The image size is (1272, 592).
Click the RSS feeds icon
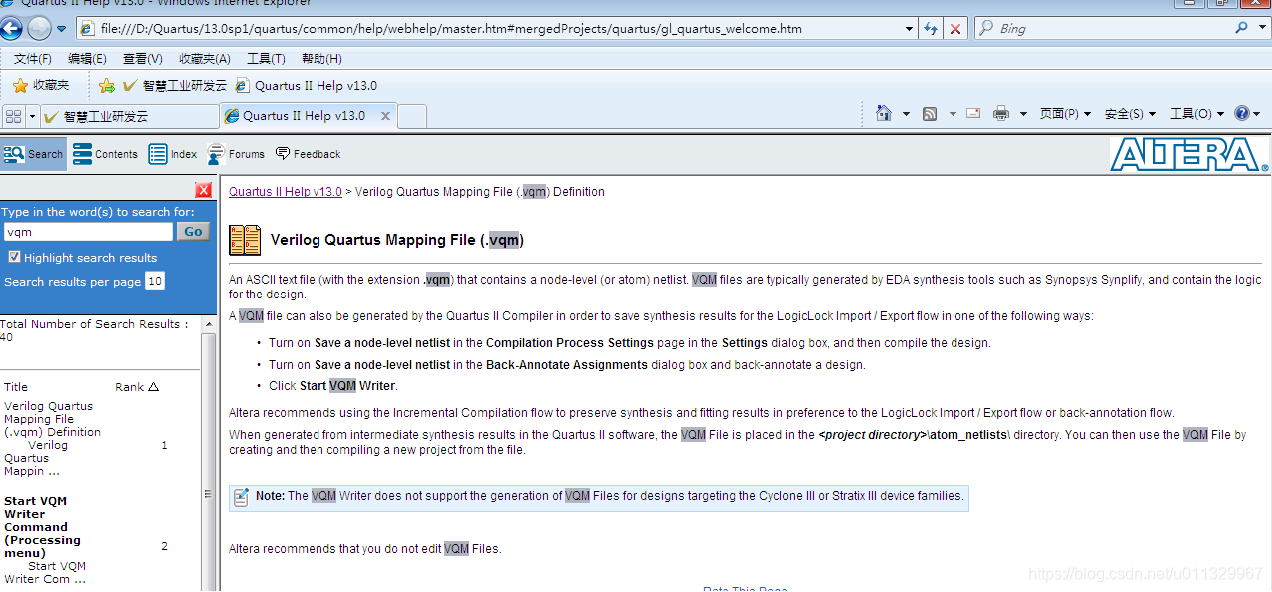pos(930,114)
